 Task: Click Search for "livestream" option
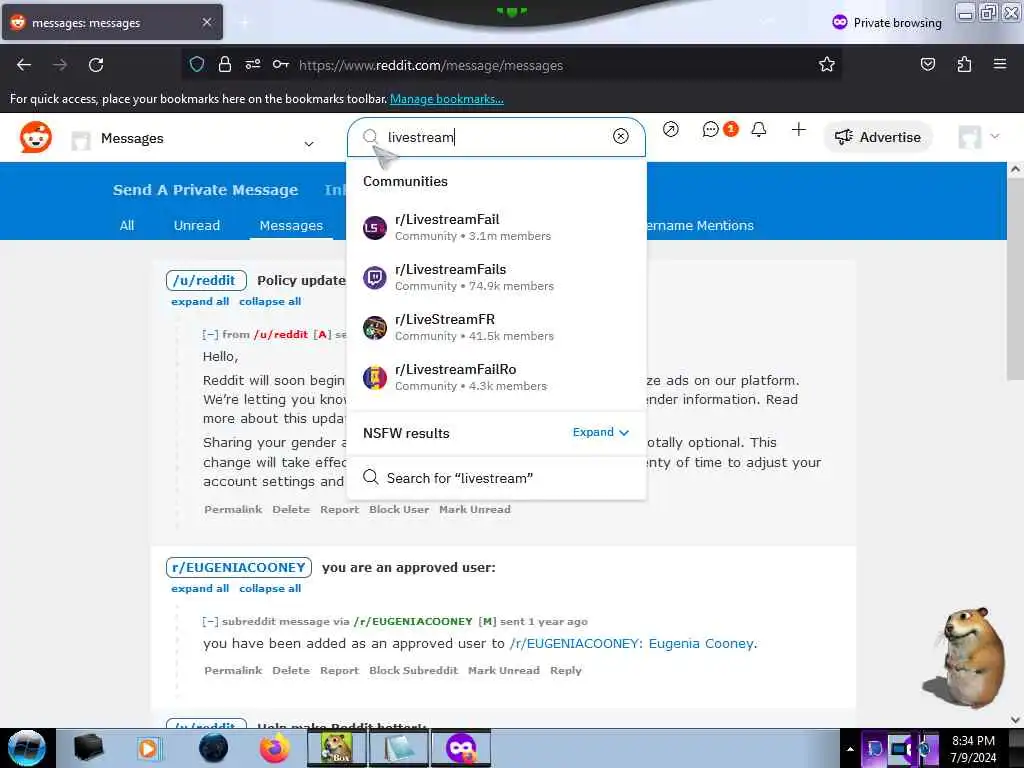coord(496,478)
